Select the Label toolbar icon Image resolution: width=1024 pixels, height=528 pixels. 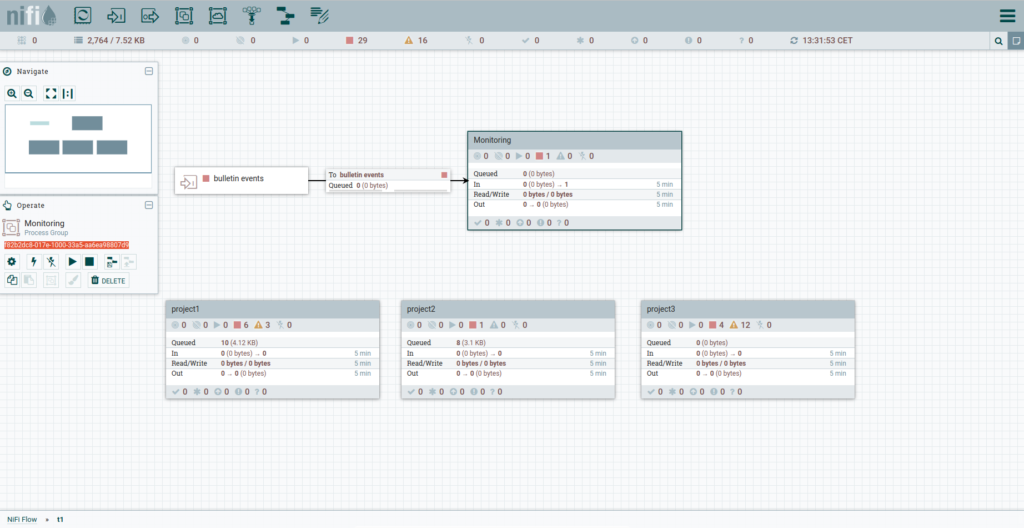319,15
